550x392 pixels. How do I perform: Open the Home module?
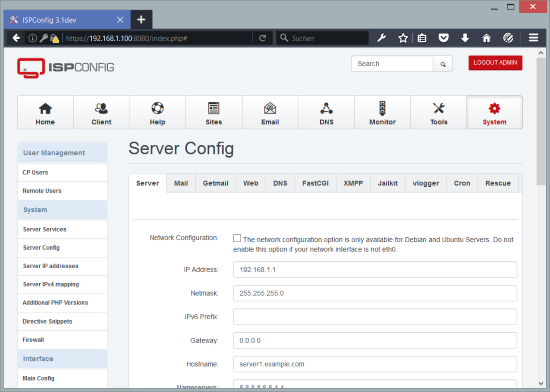[x=45, y=113]
